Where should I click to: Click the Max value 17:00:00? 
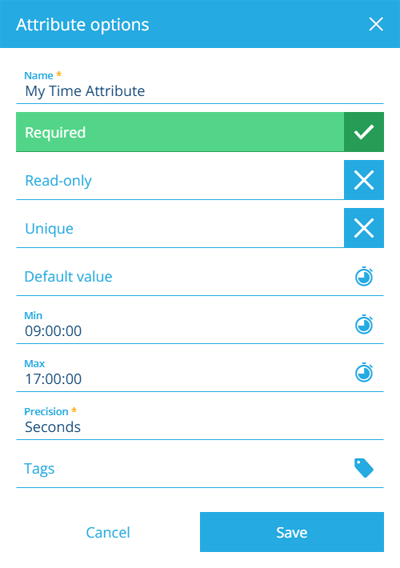(x=53, y=379)
